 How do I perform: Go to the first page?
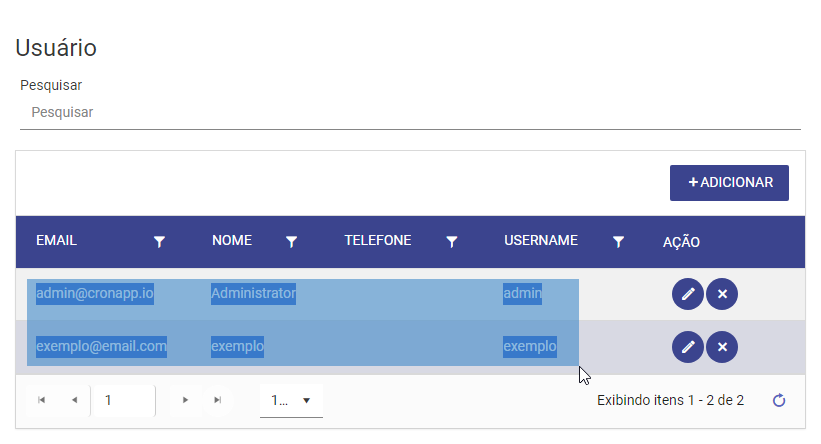click(41, 400)
